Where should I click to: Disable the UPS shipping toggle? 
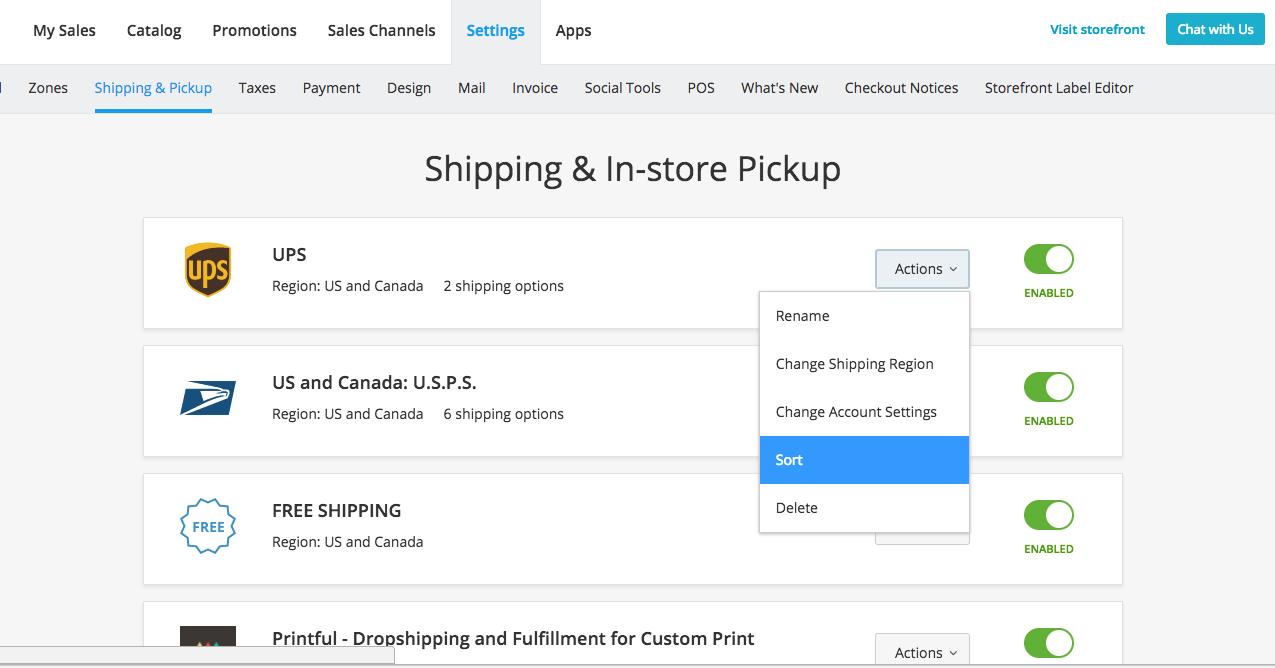coord(1048,259)
